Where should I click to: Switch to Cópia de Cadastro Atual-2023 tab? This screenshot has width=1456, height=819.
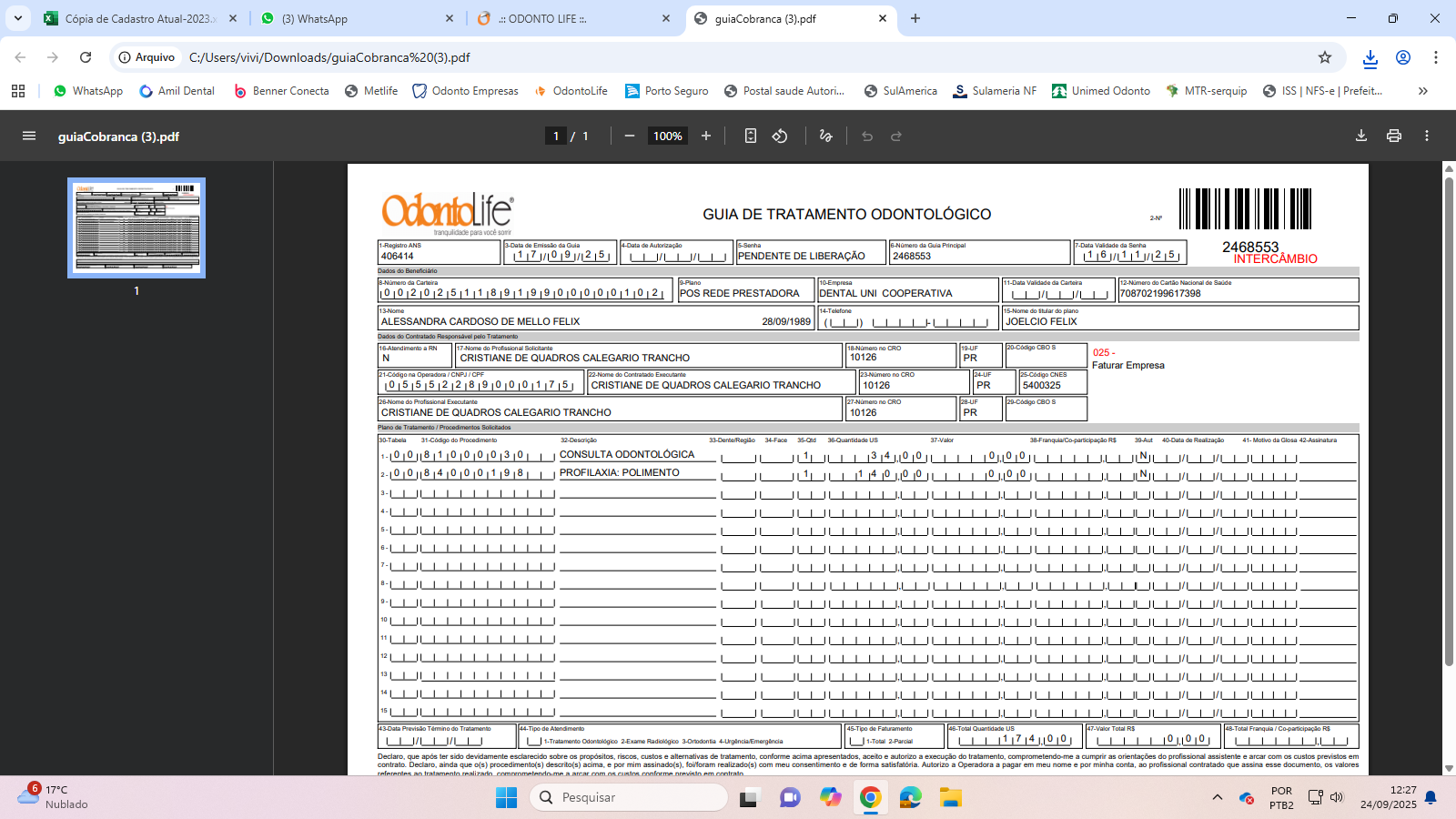140,18
